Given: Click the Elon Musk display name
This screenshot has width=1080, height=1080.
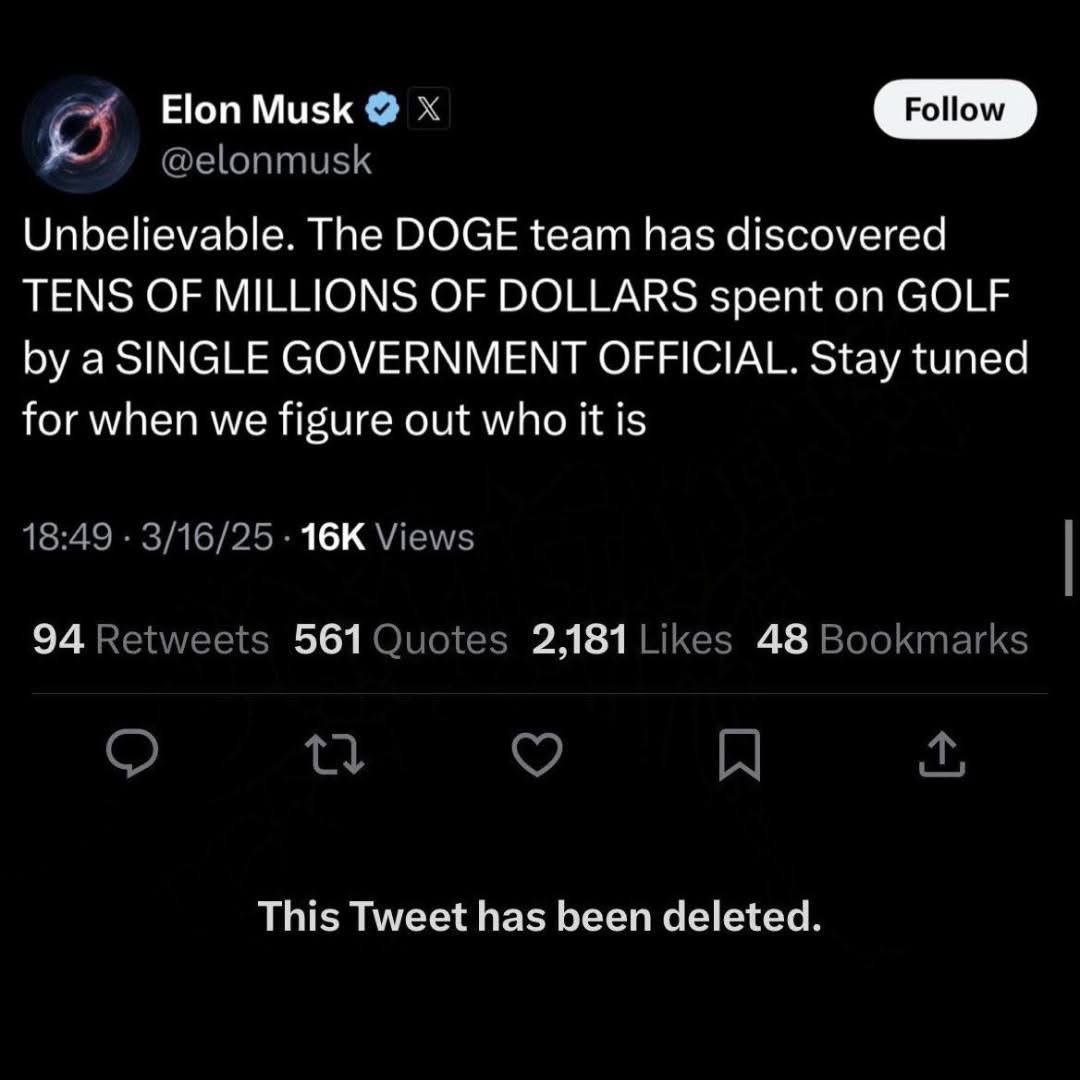Looking at the screenshot, I should click(257, 110).
